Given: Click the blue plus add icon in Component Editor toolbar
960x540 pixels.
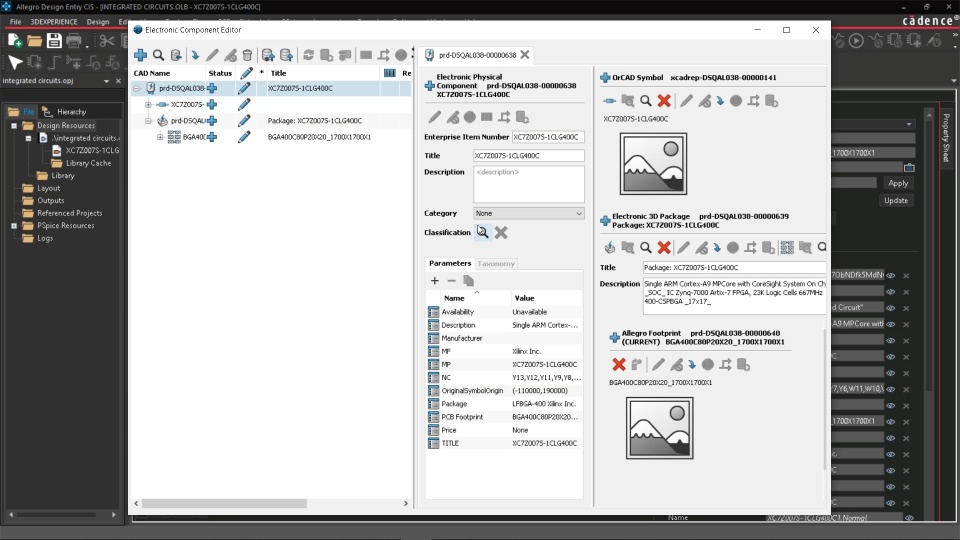Looking at the screenshot, I should (x=140, y=55).
